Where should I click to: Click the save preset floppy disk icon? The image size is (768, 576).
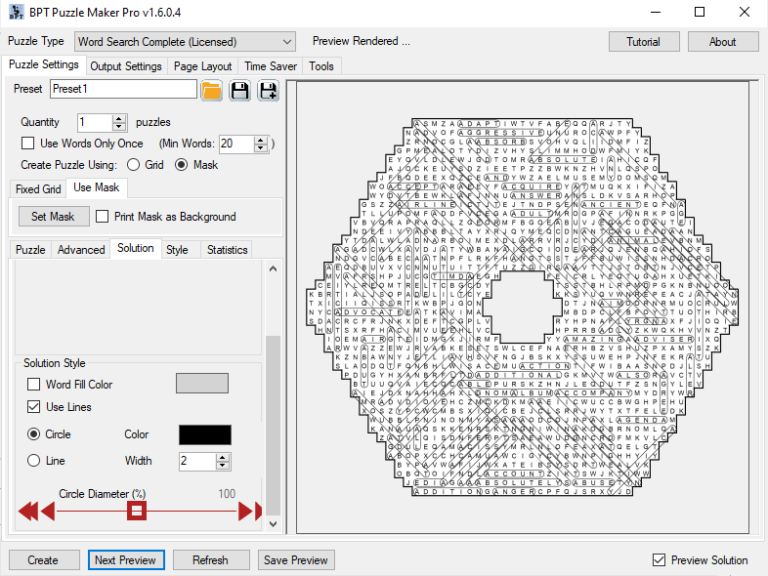tap(239, 91)
